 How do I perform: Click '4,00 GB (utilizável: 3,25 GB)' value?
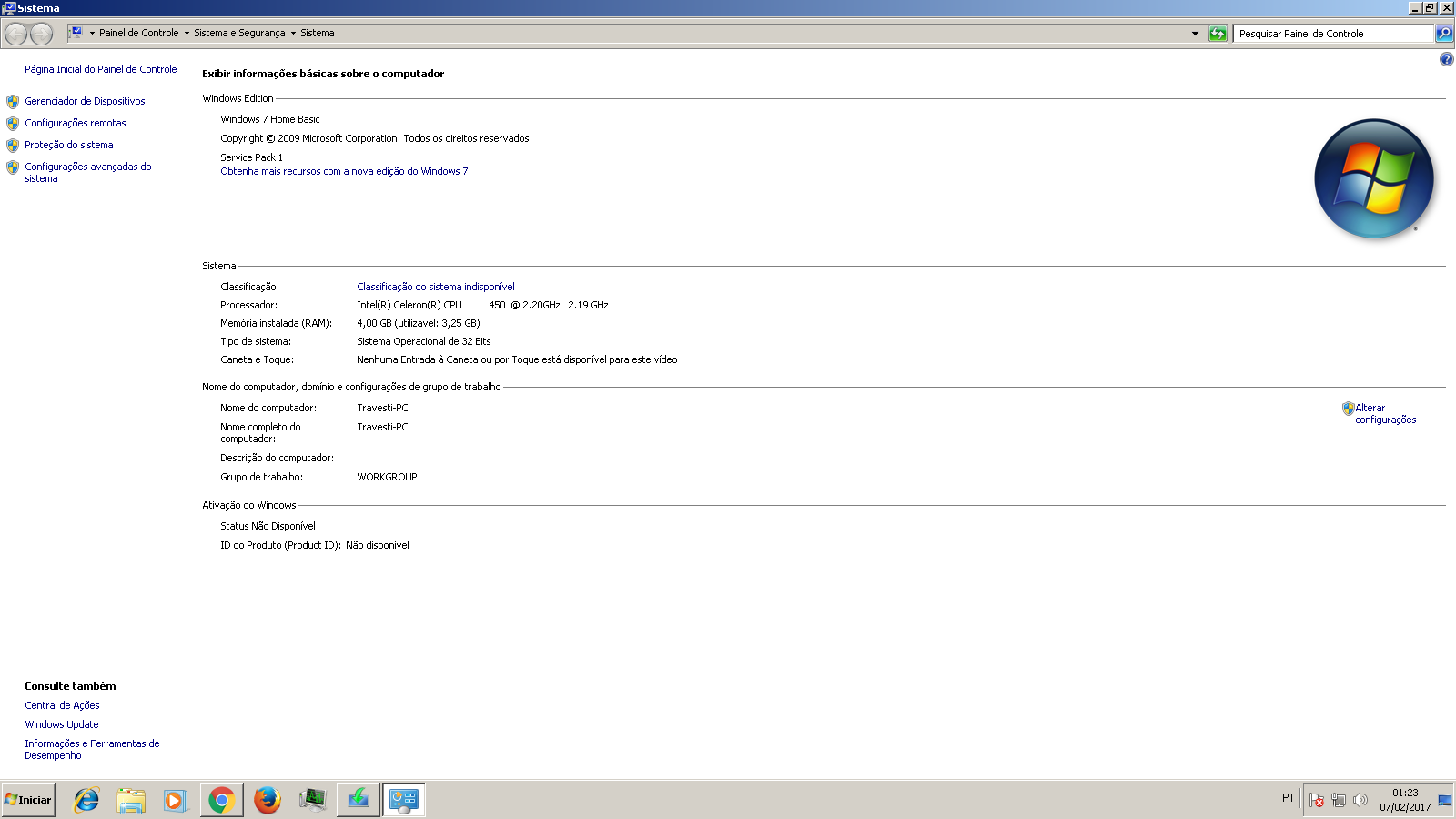[x=419, y=323]
